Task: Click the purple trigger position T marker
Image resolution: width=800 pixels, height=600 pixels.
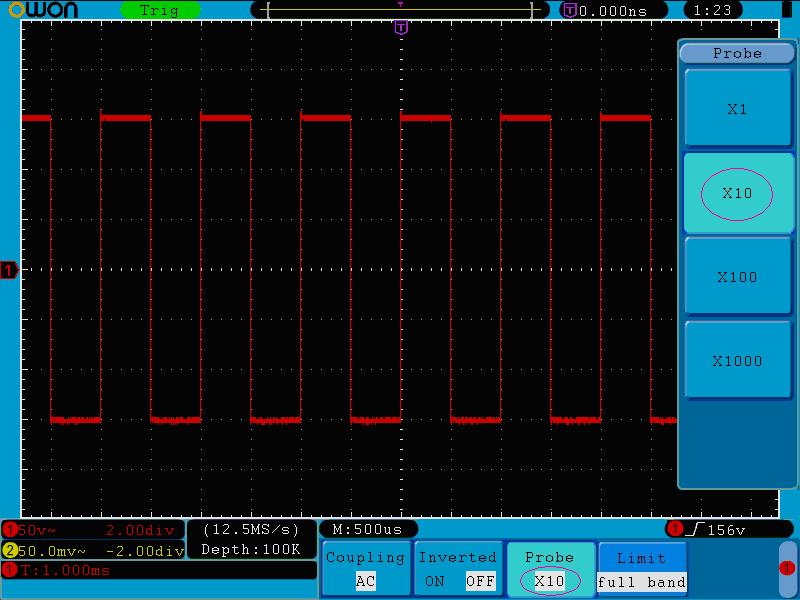Action: (x=401, y=27)
